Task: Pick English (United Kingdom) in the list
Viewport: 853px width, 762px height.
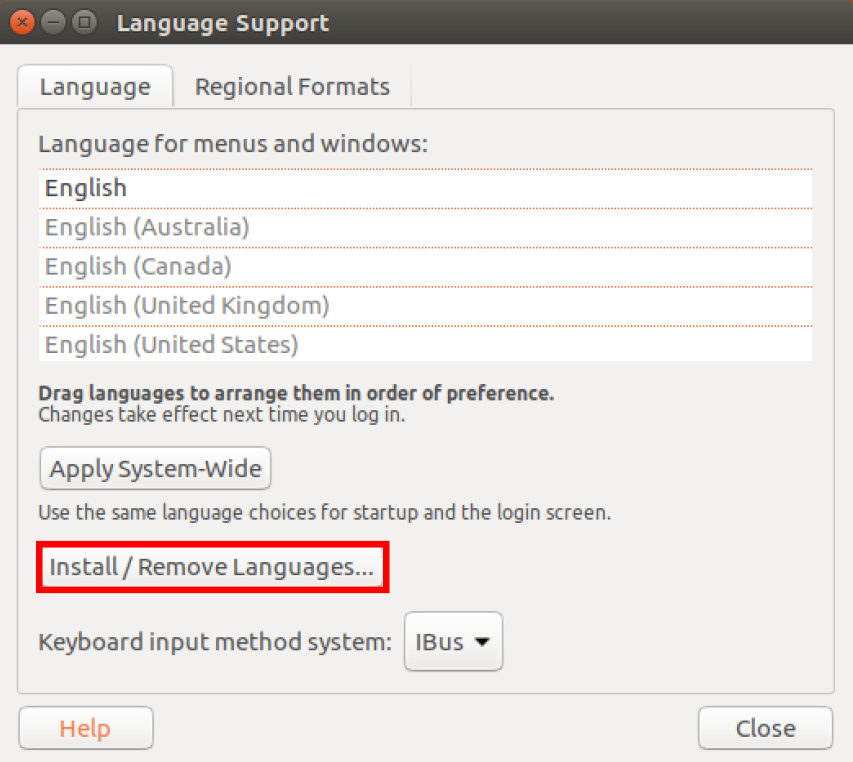Action: tap(187, 305)
